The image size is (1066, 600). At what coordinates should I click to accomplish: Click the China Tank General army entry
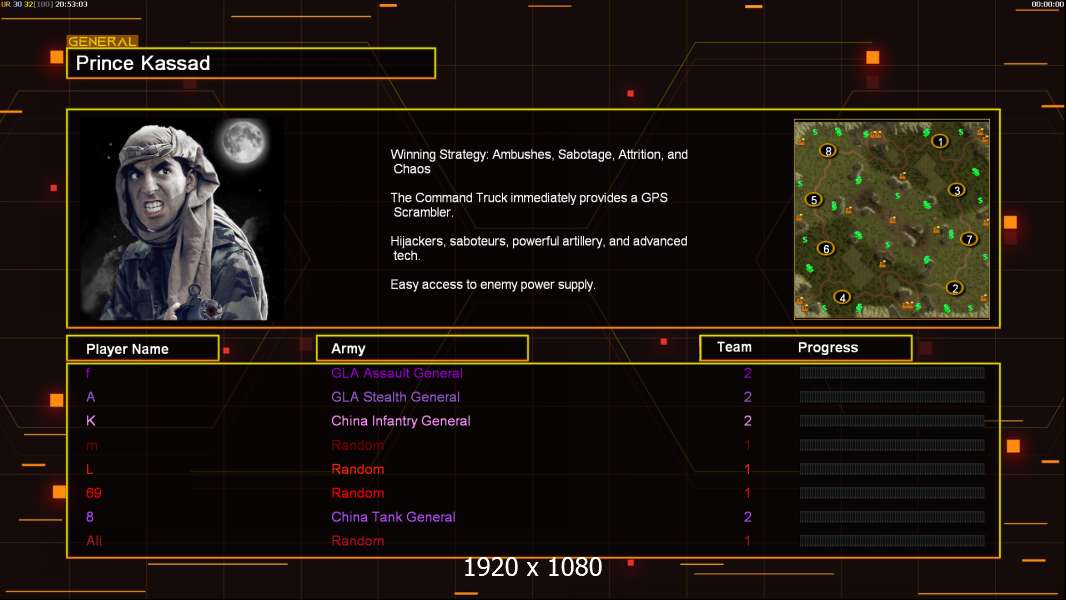click(x=393, y=516)
